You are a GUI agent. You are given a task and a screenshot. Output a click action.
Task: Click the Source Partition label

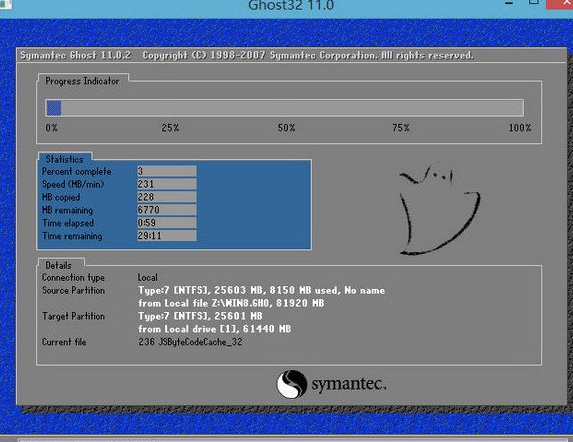(x=73, y=290)
